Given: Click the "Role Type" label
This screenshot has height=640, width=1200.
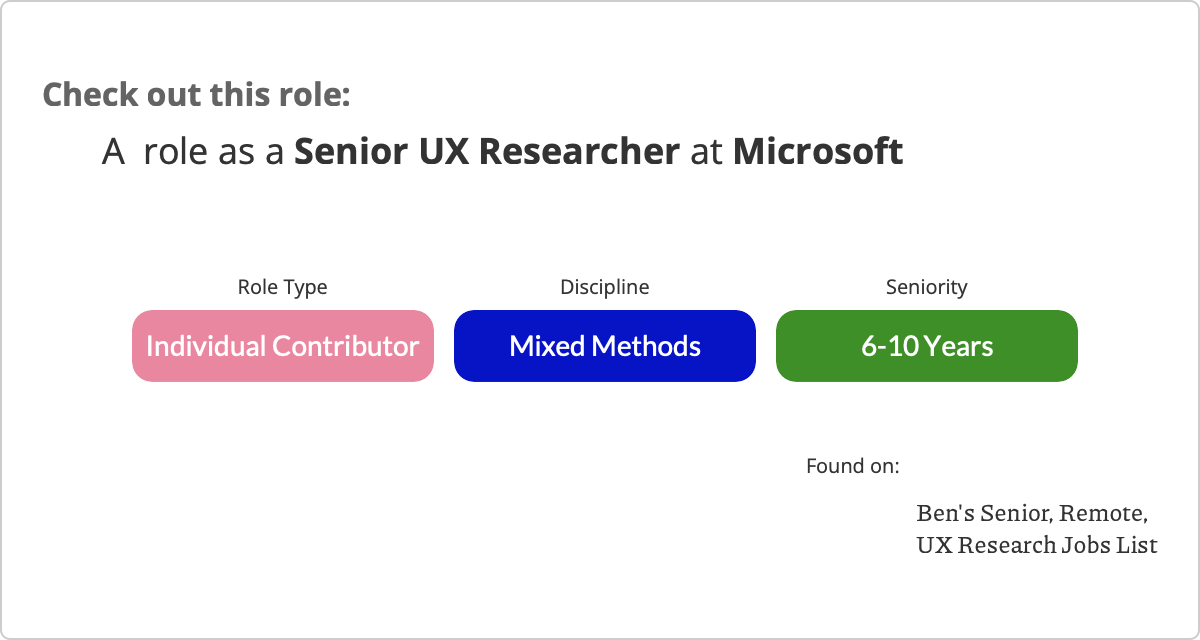Looking at the screenshot, I should tap(282, 287).
